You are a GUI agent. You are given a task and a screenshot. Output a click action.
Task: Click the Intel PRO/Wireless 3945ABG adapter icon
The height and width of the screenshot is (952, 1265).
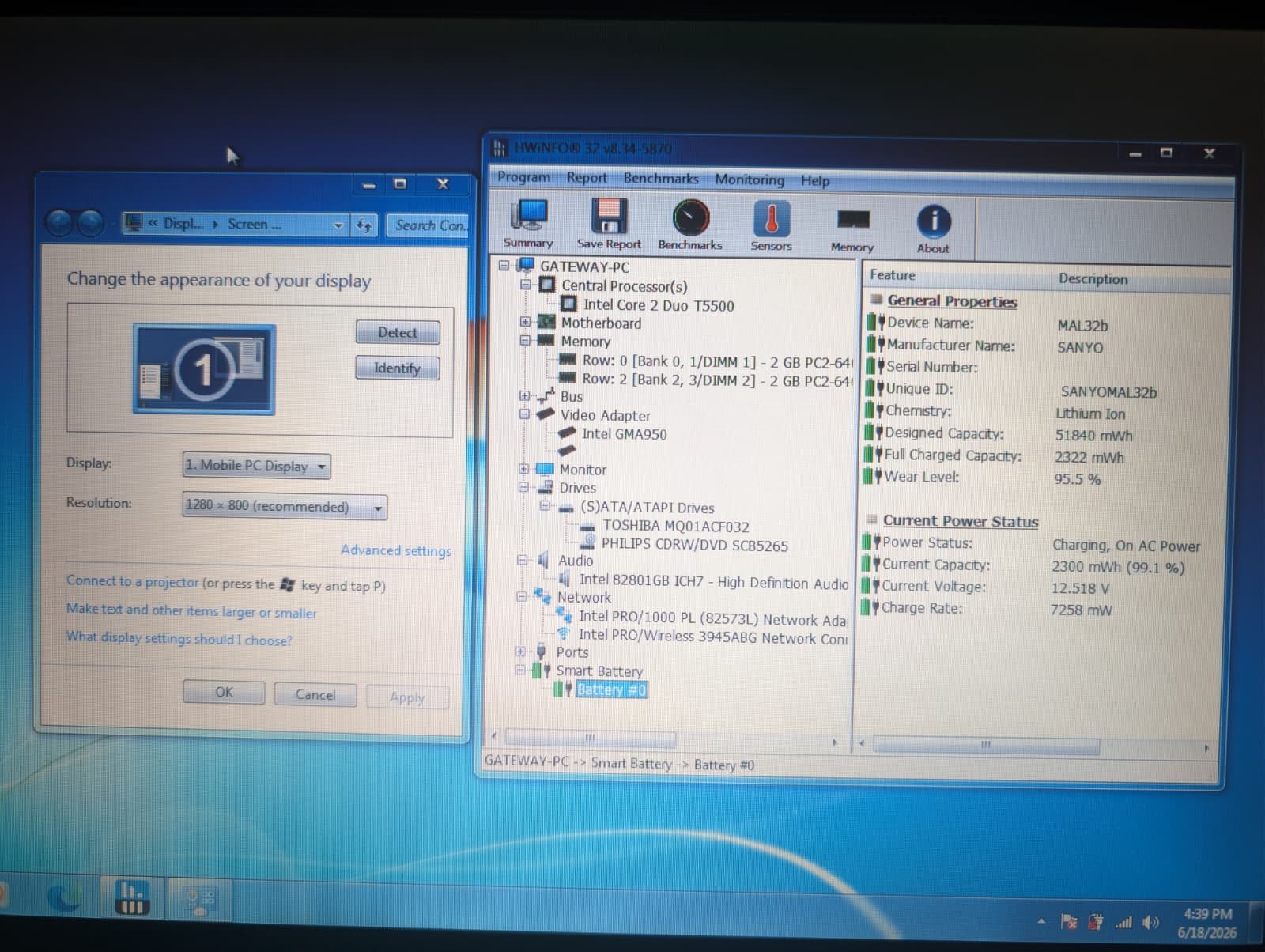(564, 633)
